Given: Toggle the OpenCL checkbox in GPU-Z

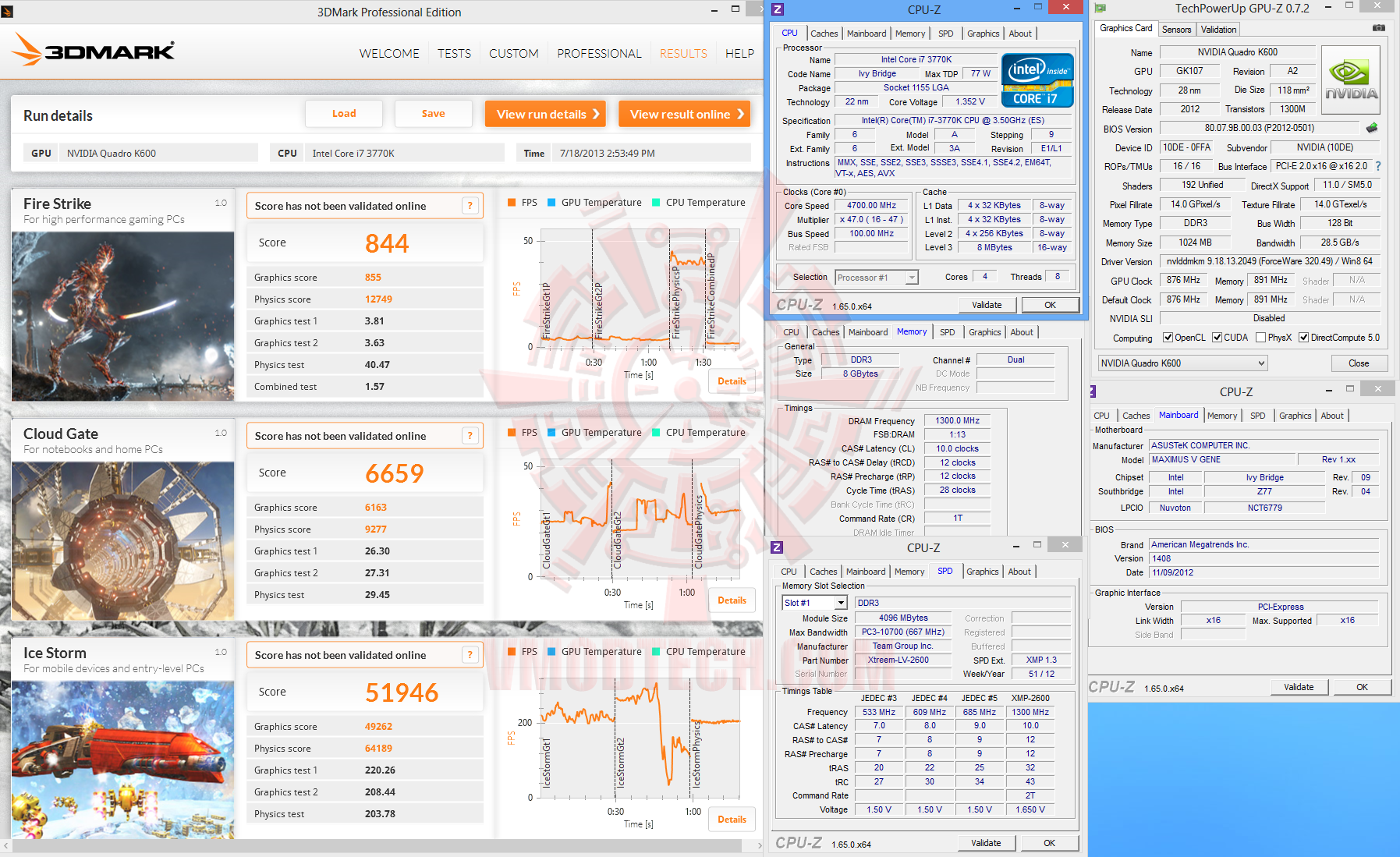Looking at the screenshot, I should point(1168,338).
